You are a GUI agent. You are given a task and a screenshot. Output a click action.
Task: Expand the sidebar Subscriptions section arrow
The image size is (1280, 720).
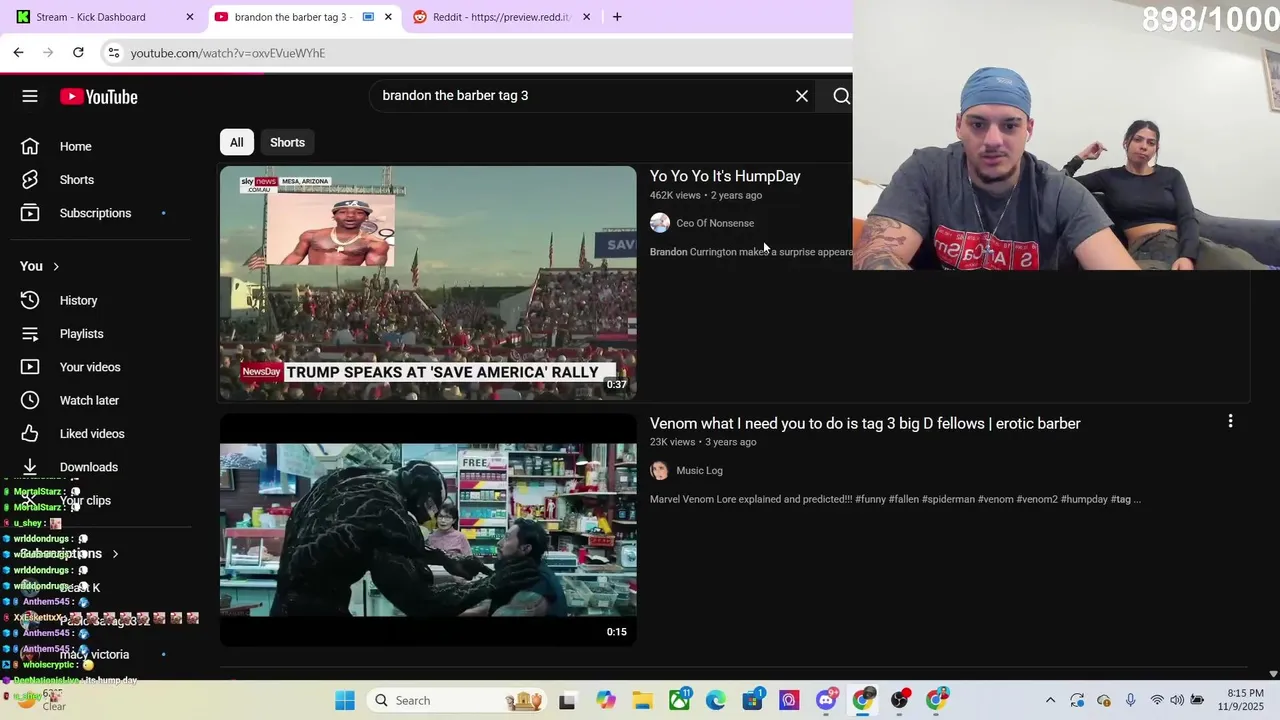115,554
